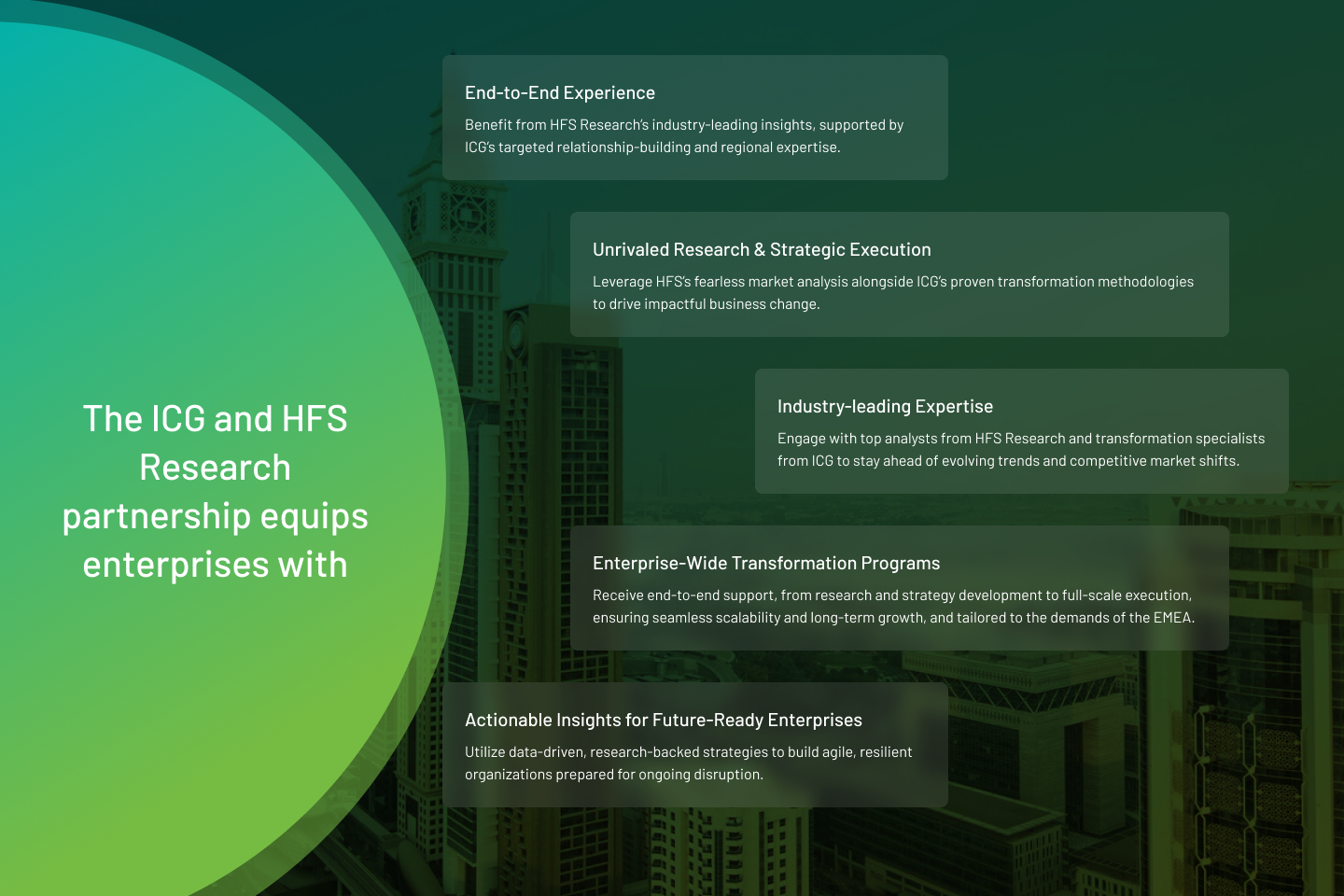This screenshot has width=1344, height=896.
Task: Select the 'Utilize data-driven, research-backed strategies' description
Action: pyautogui.click(x=689, y=763)
